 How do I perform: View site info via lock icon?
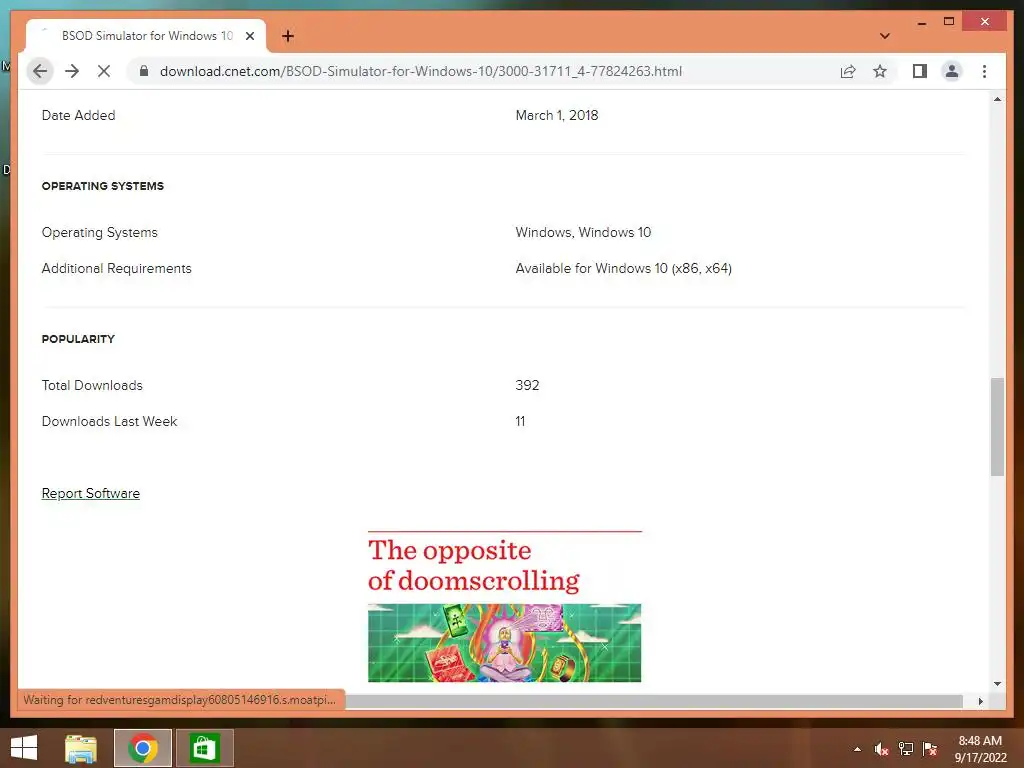click(x=144, y=71)
